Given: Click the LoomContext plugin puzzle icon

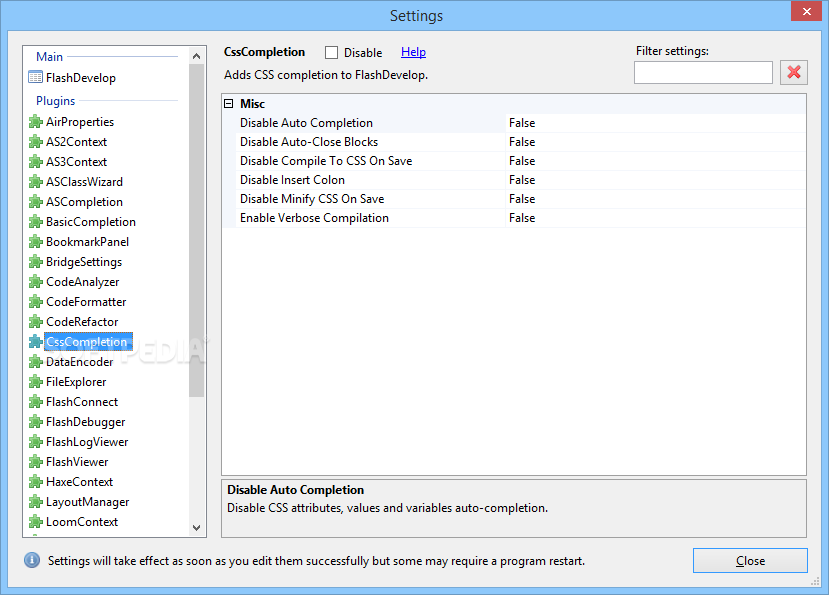Looking at the screenshot, I should 35,522.
